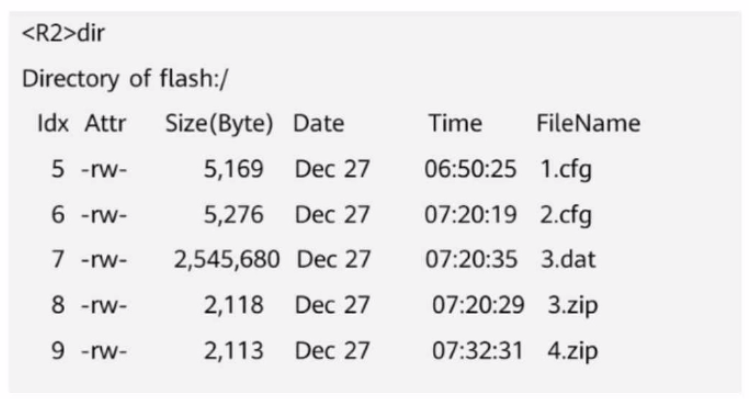Click the Date column header
Screen dimensions: 749x399
(x=318, y=123)
